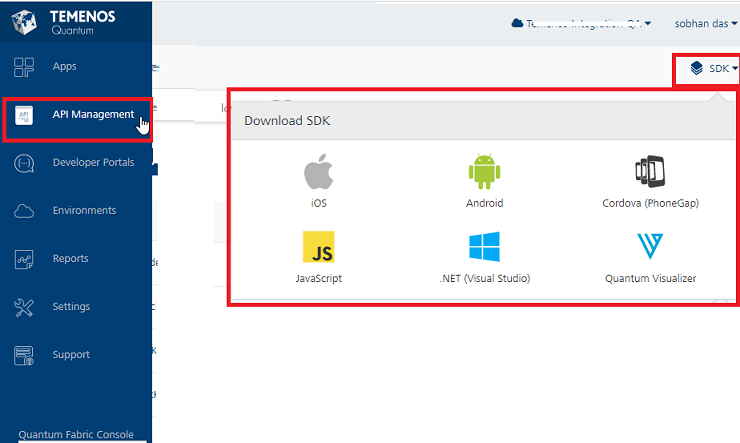Click the Support ticket icon
Viewport: 740px width, 443px height.
tap(24, 356)
